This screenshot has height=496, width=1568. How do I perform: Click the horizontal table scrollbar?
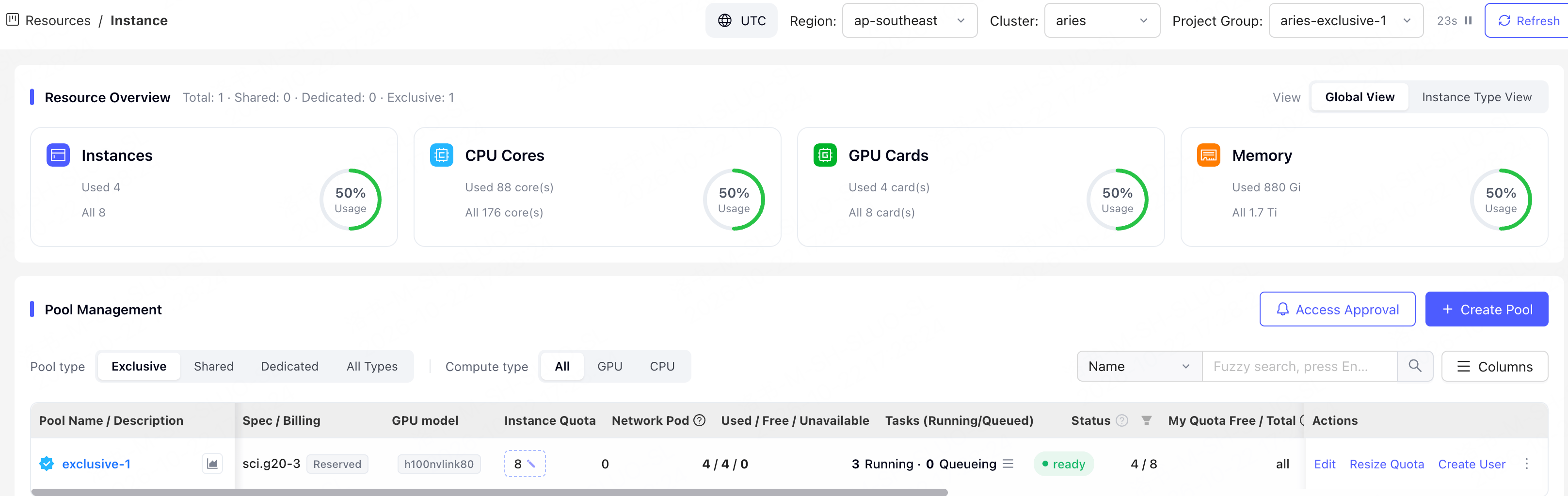point(489,492)
